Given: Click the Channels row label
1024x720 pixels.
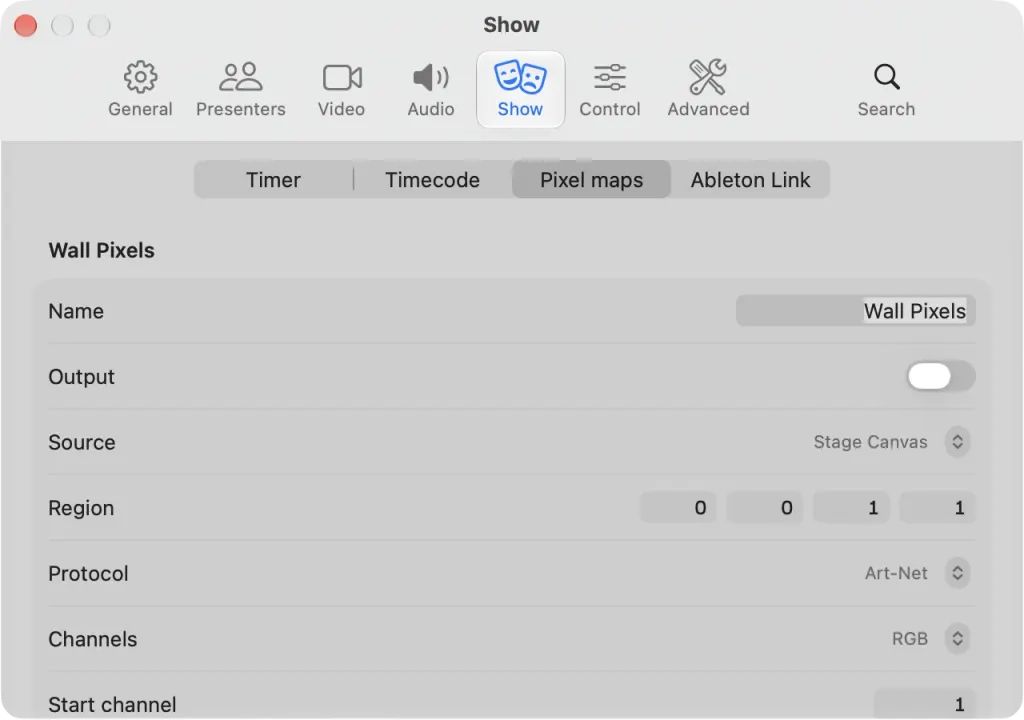Looking at the screenshot, I should coord(93,638).
